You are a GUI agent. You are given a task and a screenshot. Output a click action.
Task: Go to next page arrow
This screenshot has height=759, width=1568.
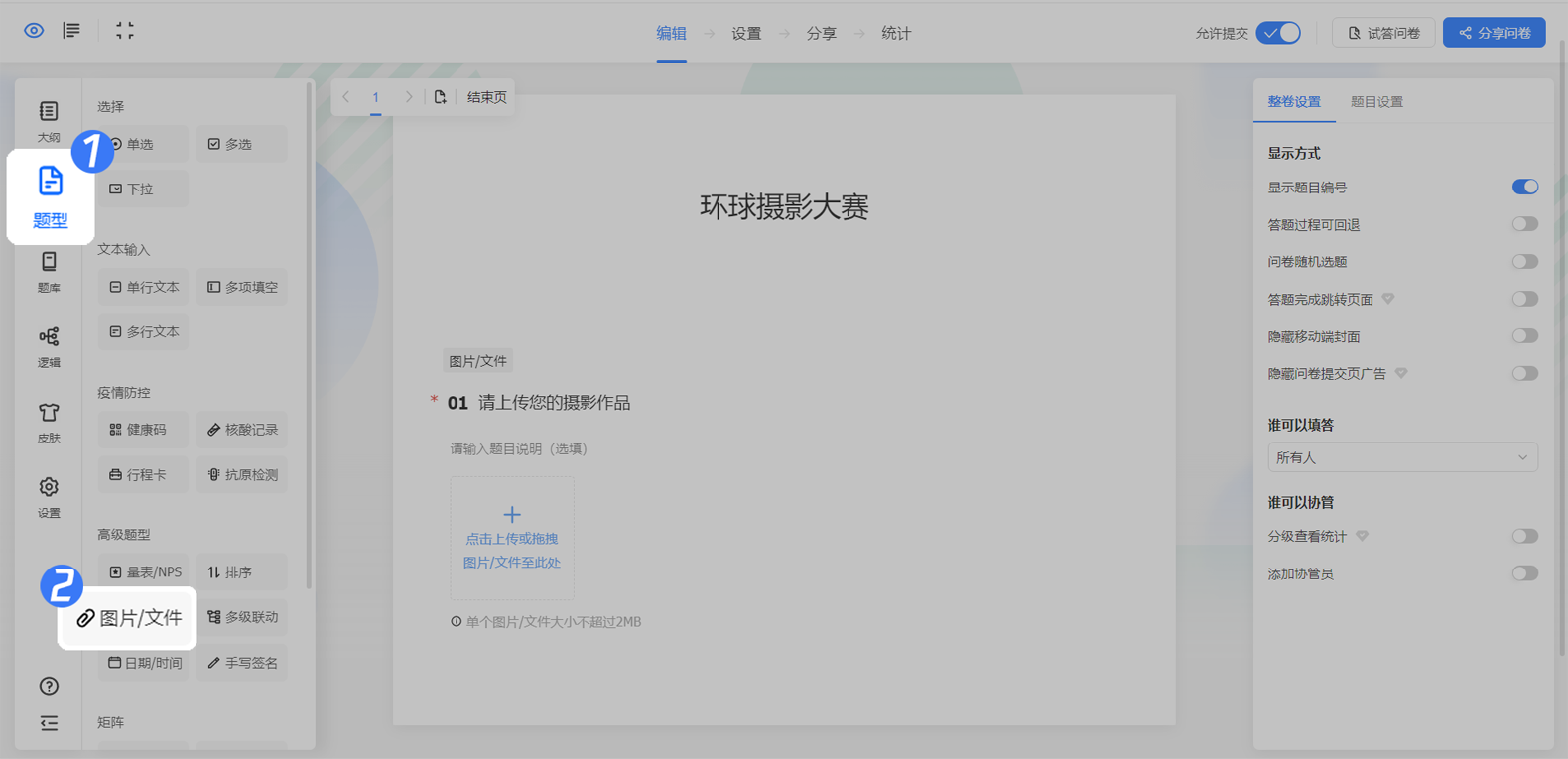408,97
